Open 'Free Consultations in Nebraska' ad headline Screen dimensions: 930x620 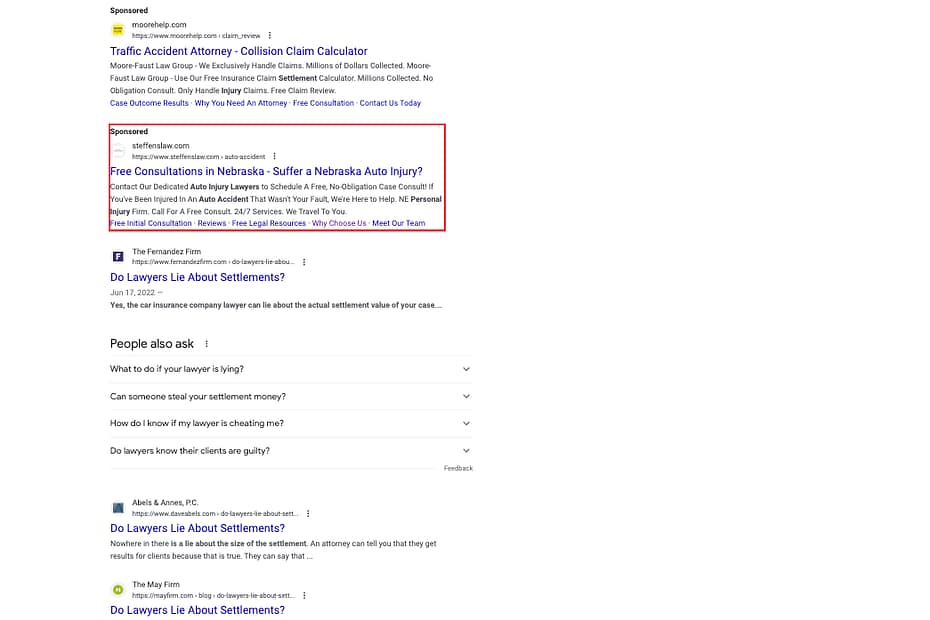tap(266, 171)
